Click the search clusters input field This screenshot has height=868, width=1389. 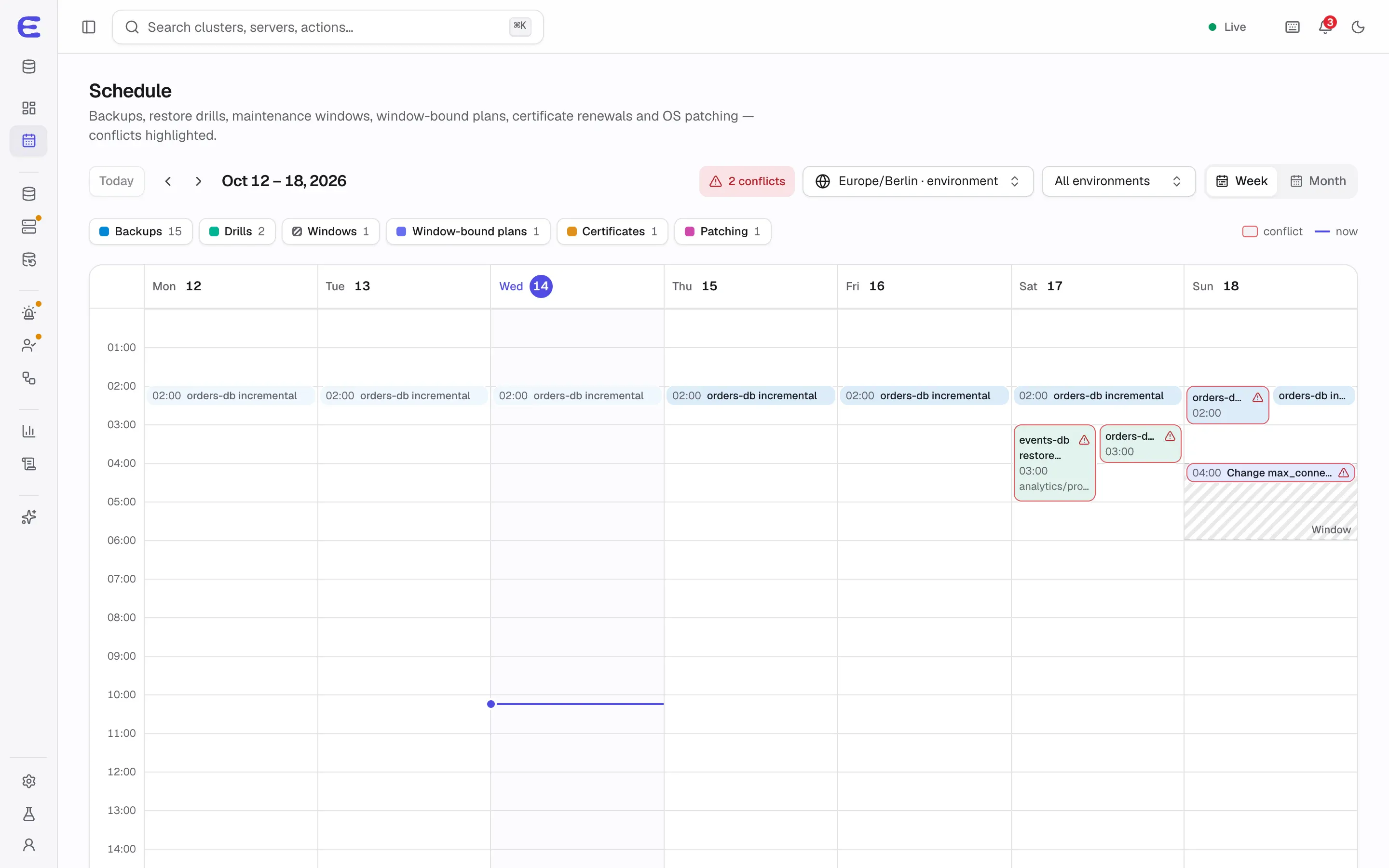[x=328, y=27]
